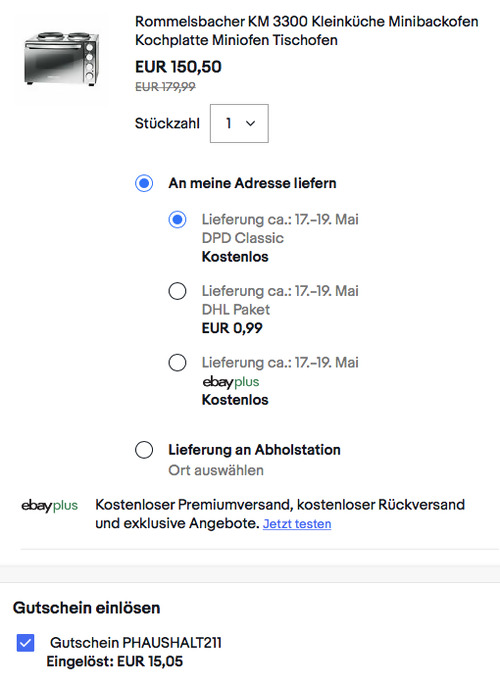
Task: Choose the DHL Paket shipping option
Action: click(x=177, y=291)
